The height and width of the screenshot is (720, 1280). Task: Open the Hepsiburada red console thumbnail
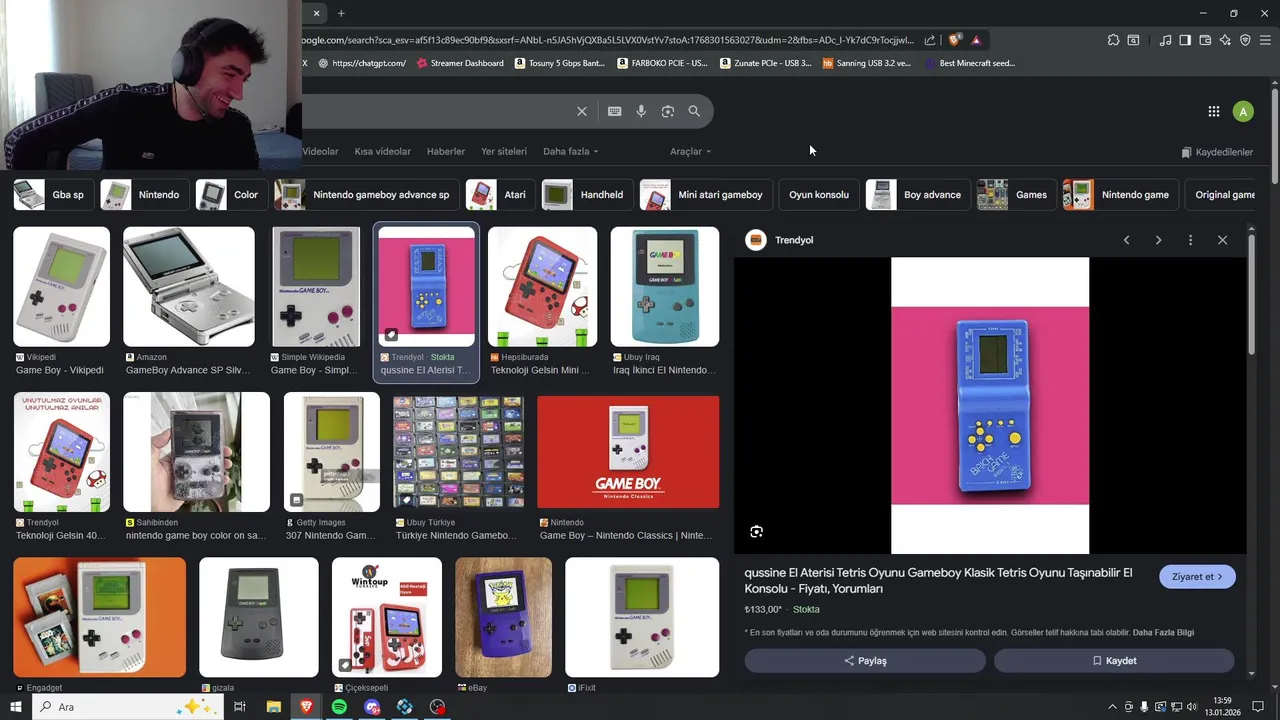coord(542,286)
